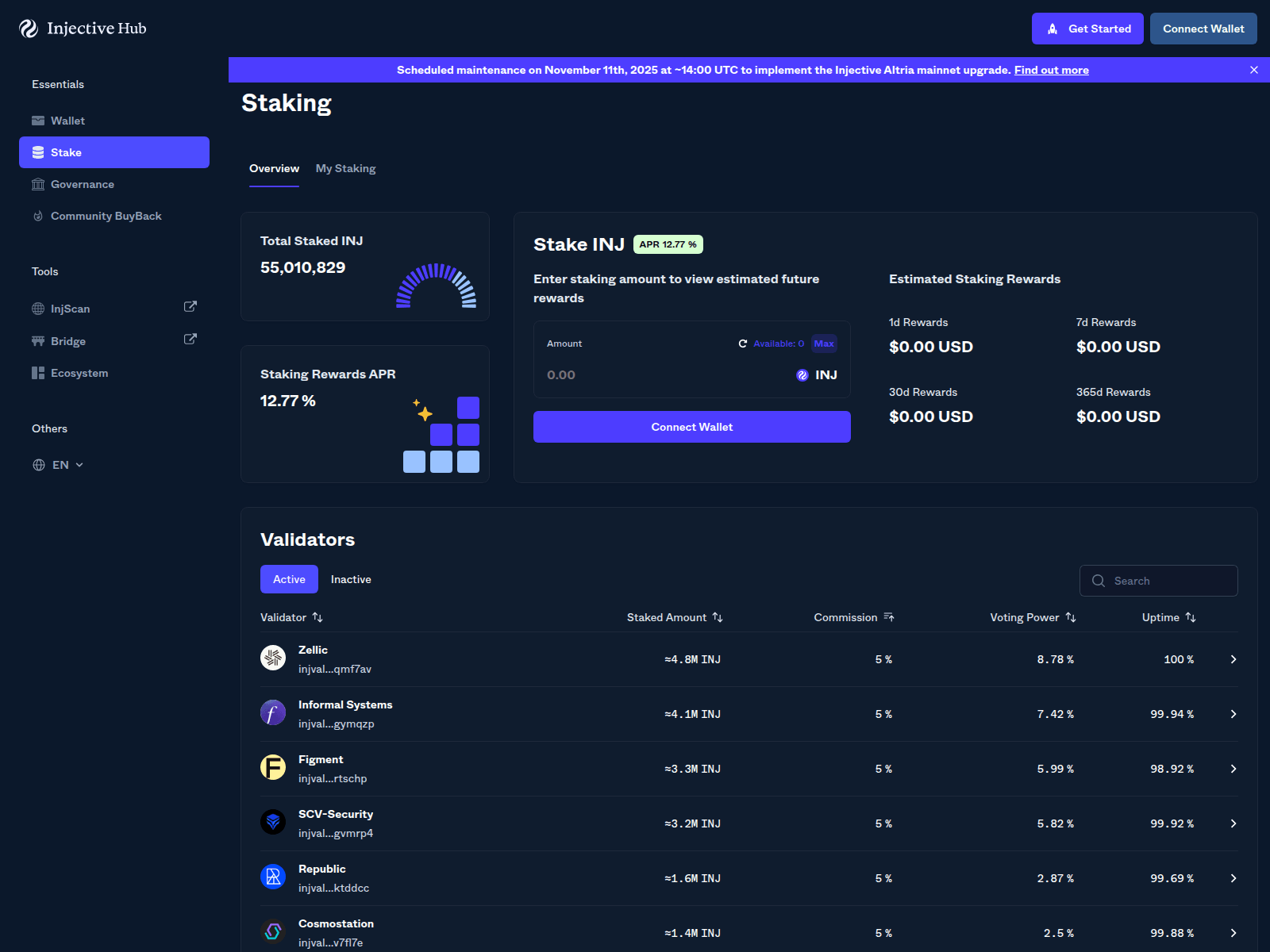1270x952 pixels.
Task: Click the Community BuyBack flame icon
Action: [38, 216]
